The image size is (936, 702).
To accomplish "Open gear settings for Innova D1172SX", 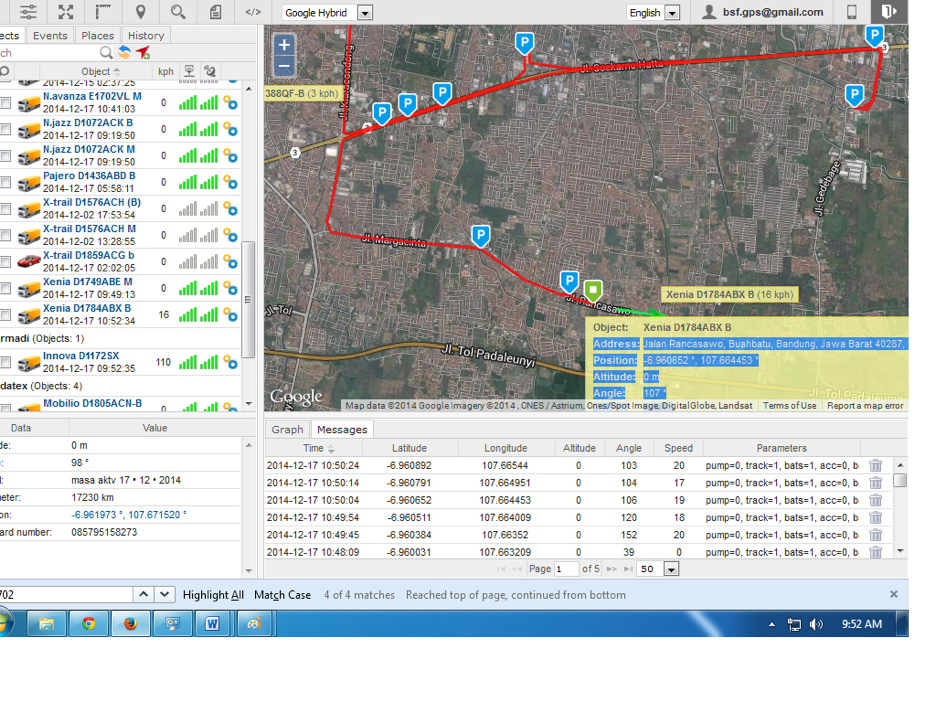I will point(230,362).
